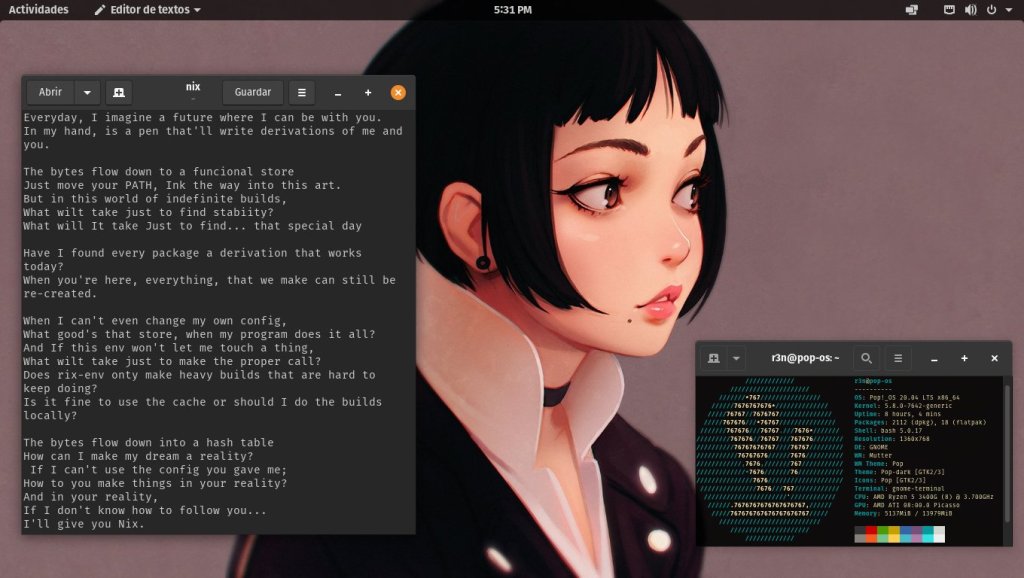Click the terminal search magnifier icon

click(x=866, y=358)
